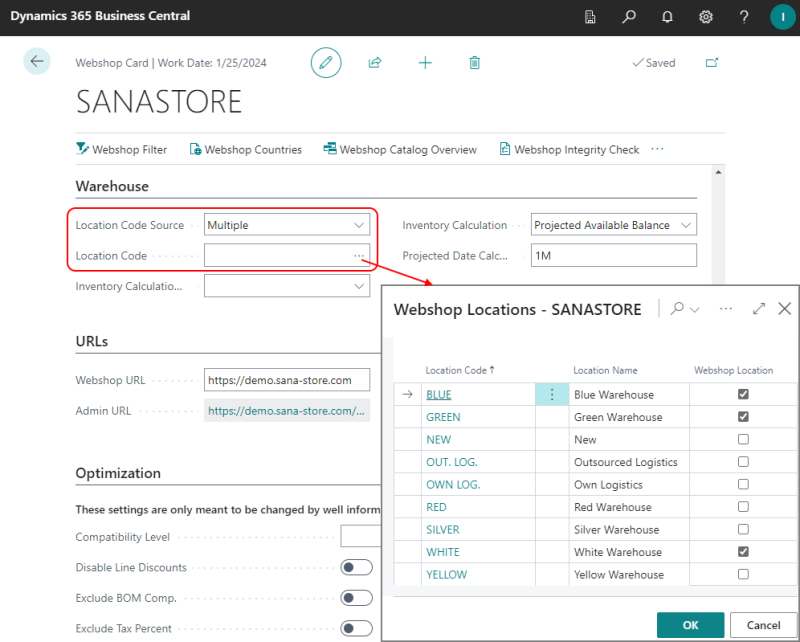Viewport: 800px width, 642px height.
Task: Open Webshop Countries action
Action: [246, 150]
